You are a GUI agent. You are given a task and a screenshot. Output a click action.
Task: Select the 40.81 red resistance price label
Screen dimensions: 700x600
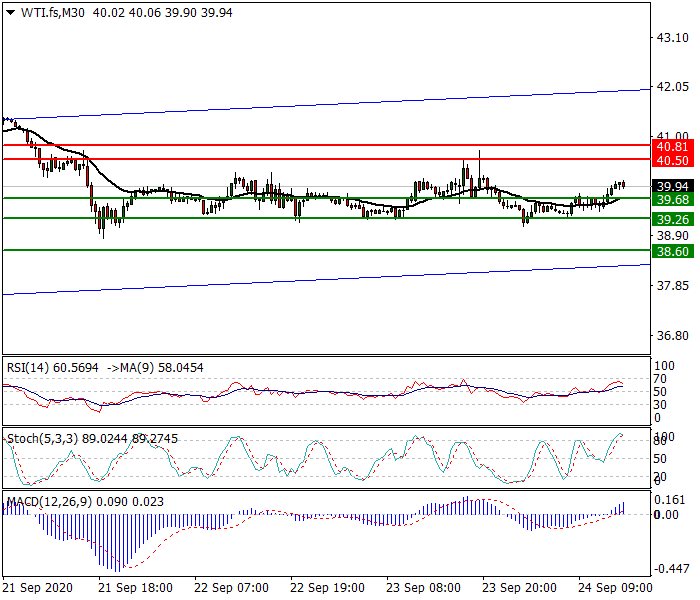(x=673, y=147)
